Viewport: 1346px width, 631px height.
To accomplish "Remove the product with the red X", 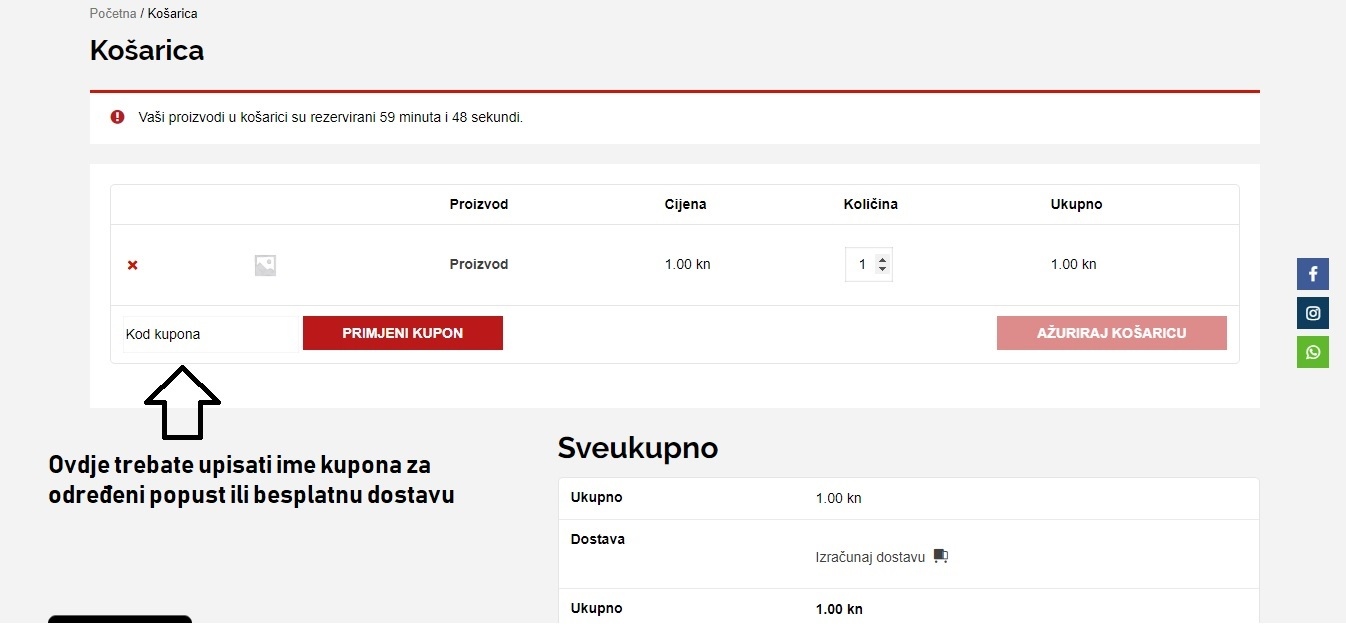I will click(132, 265).
